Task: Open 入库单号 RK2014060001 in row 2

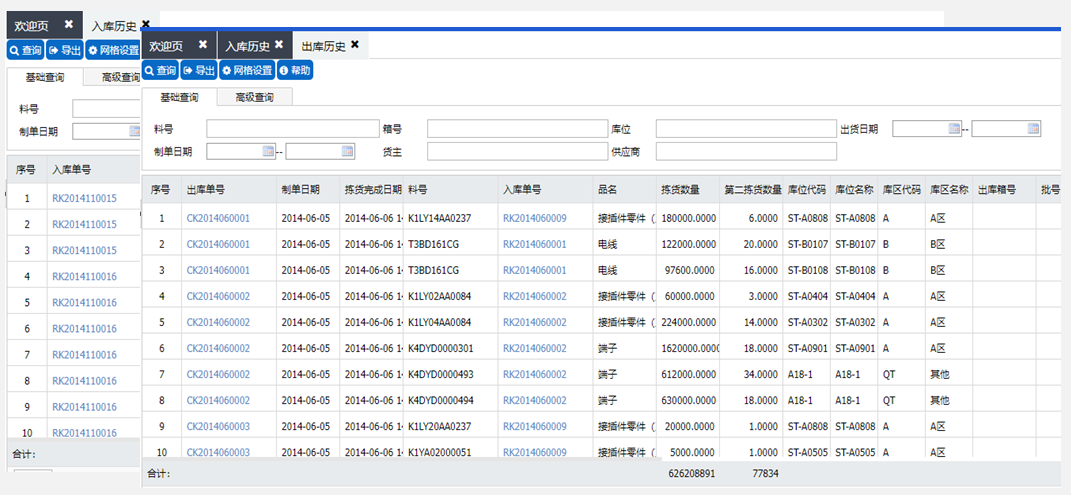Action: [535, 244]
